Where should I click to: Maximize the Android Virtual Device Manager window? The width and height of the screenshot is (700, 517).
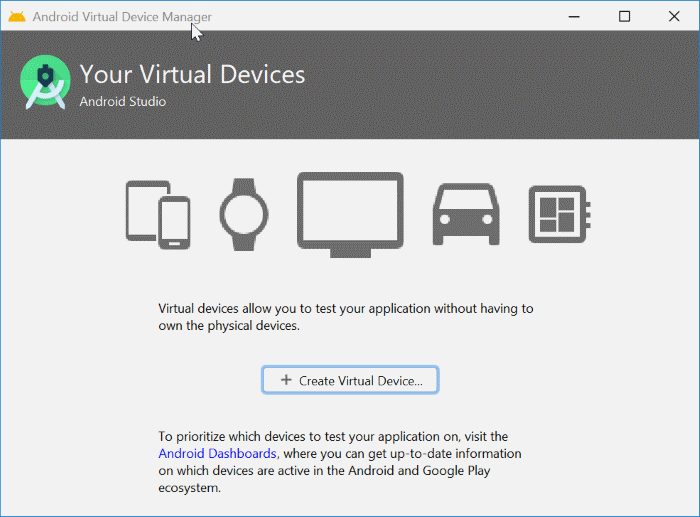coord(624,17)
